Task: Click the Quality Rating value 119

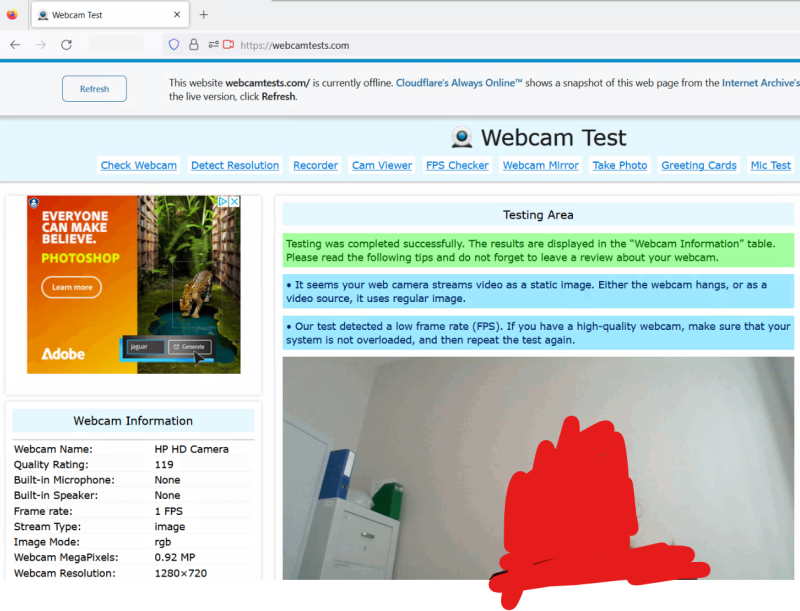Action: tap(164, 465)
